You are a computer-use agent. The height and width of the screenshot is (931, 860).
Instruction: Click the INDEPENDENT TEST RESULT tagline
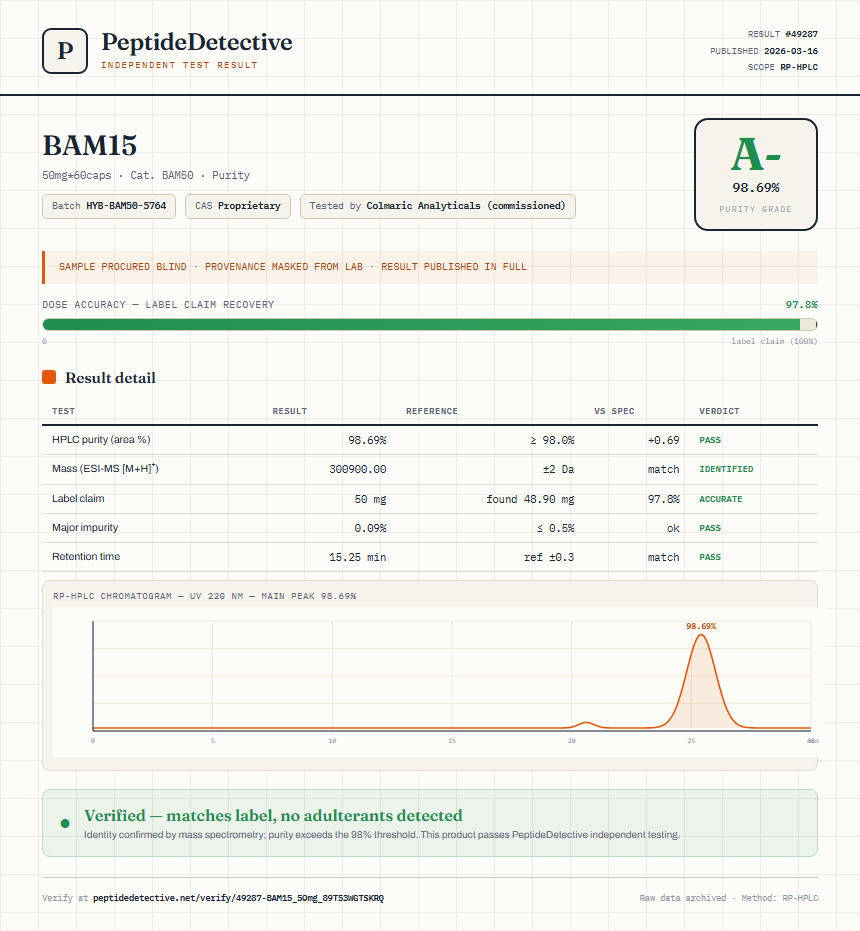pos(179,65)
